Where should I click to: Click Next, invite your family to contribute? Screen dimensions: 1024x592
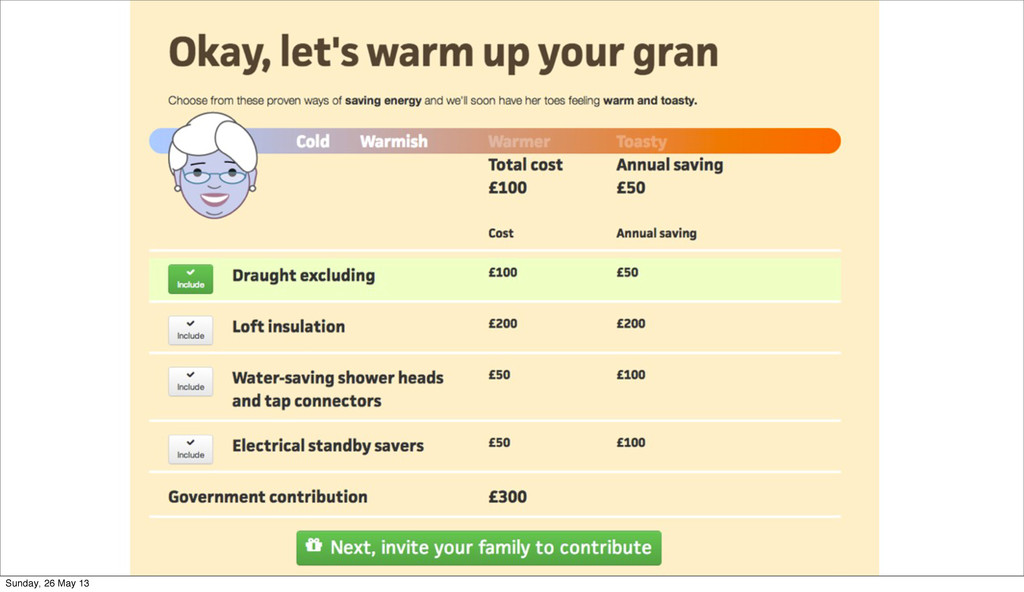coord(479,548)
